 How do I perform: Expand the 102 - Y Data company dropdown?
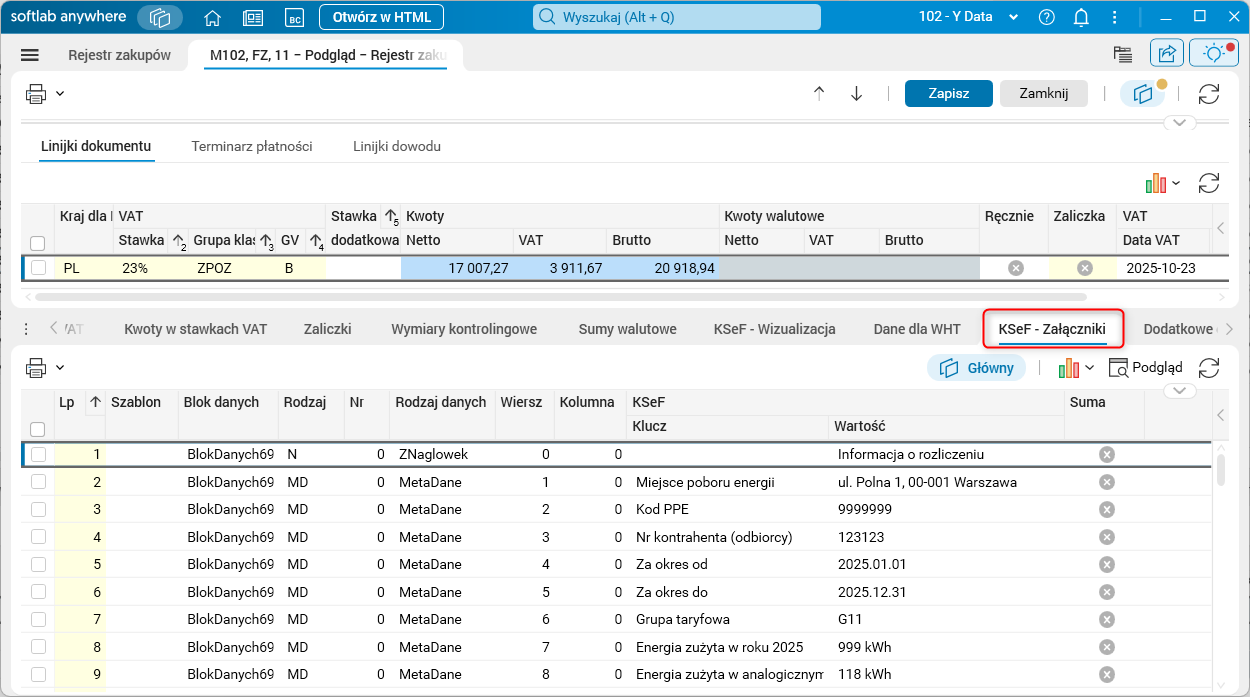1015,17
